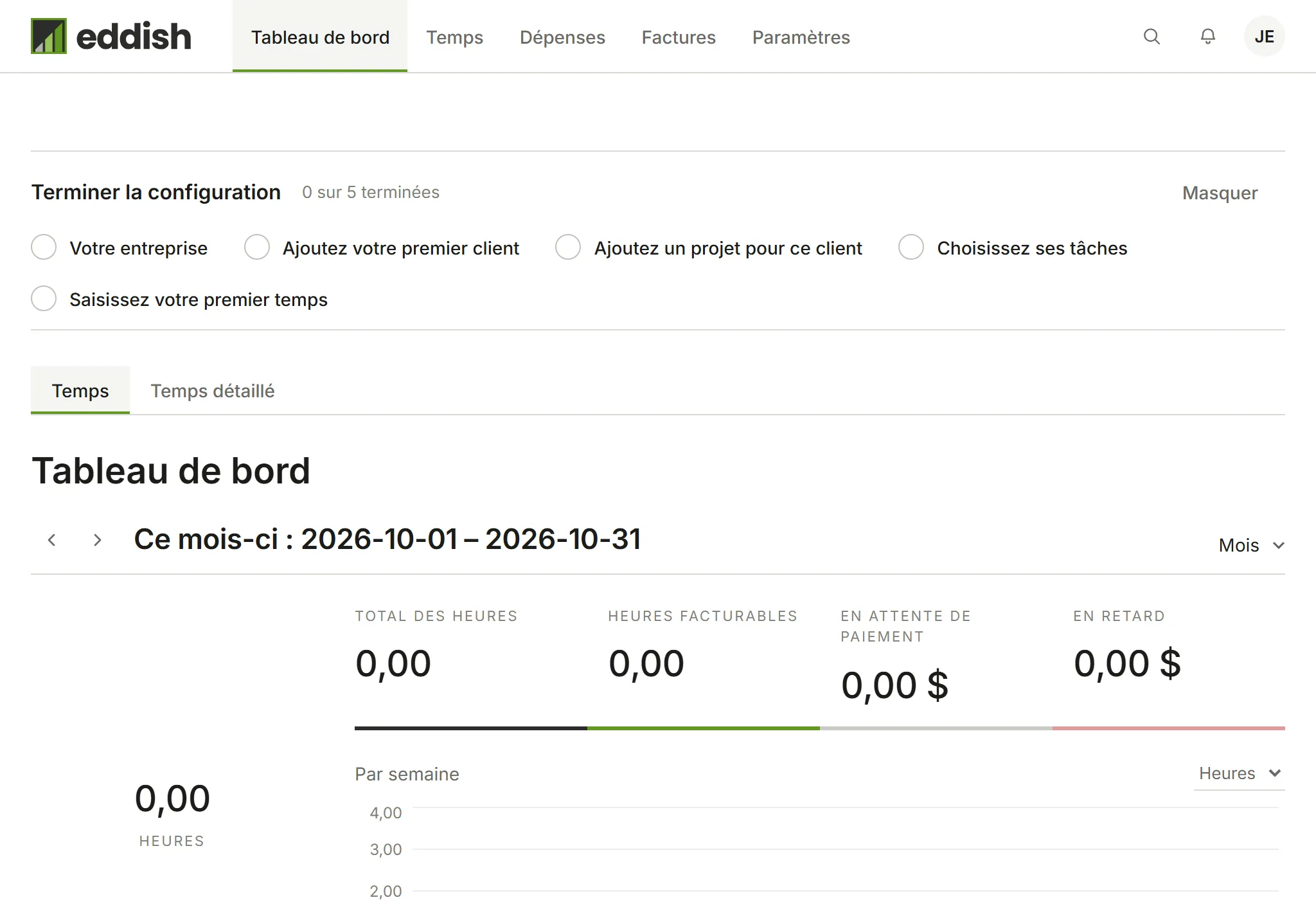Select the Temps dashboard tab
Image resolution: width=1316 pixels, height=900 pixels.
[80, 390]
